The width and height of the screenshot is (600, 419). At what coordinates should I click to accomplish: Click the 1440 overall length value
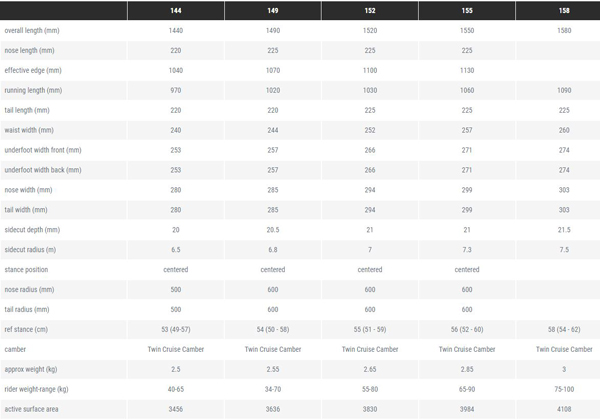click(176, 31)
